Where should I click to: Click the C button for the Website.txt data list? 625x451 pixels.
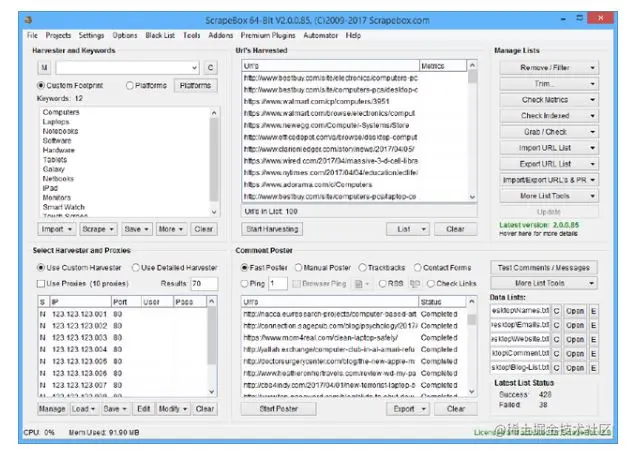pos(556,340)
